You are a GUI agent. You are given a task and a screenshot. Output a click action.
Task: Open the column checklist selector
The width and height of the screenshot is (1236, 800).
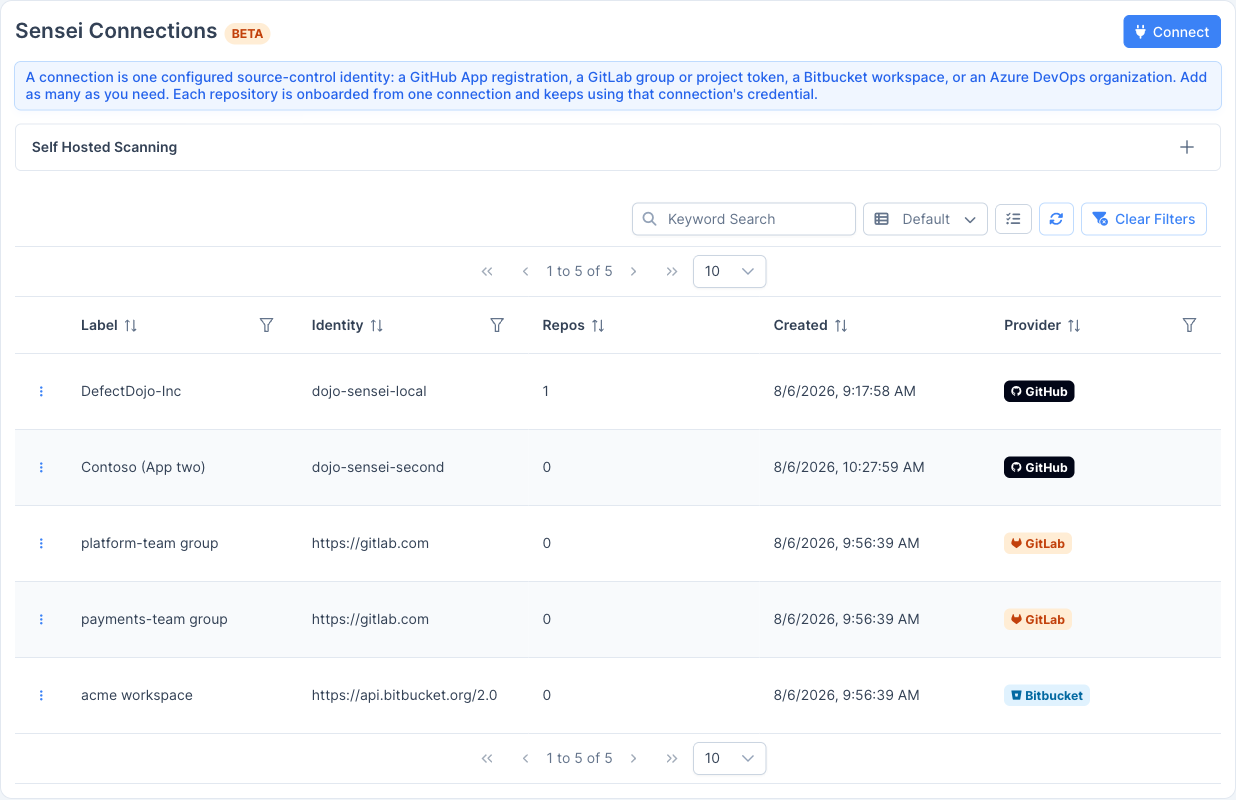click(x=1013, y=219)
